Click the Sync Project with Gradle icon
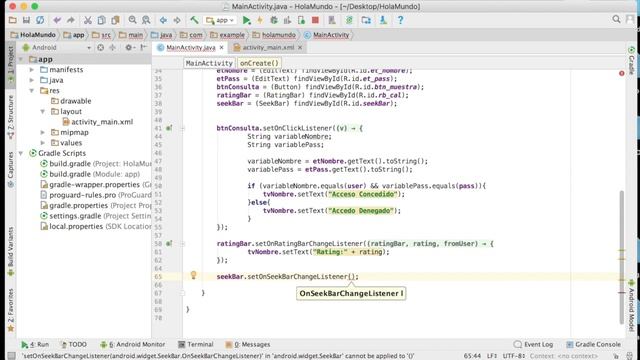Image resolution: width=640 pixels, height=360 pixels. [349, 20]
